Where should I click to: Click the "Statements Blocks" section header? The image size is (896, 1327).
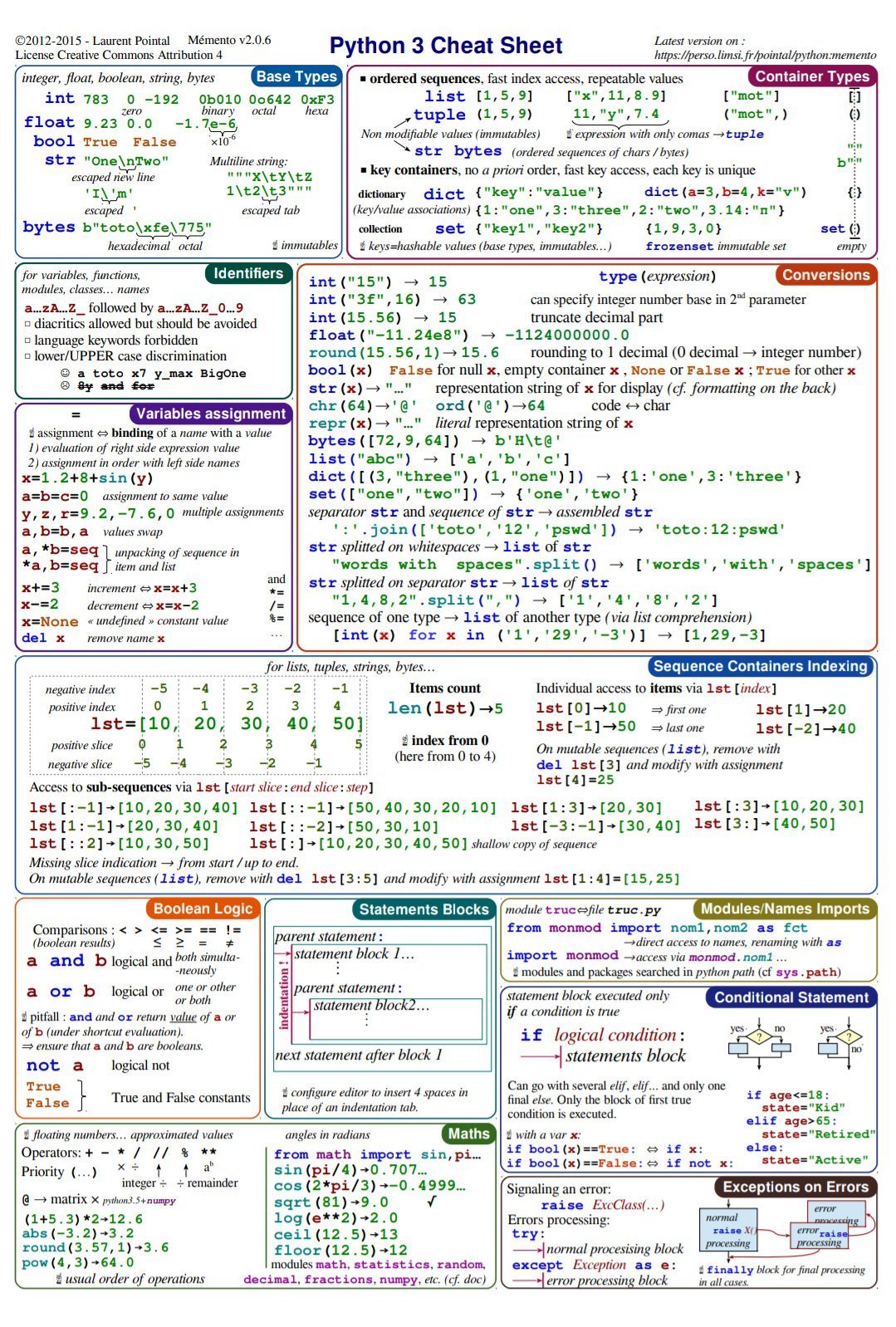tap(424, 909)
